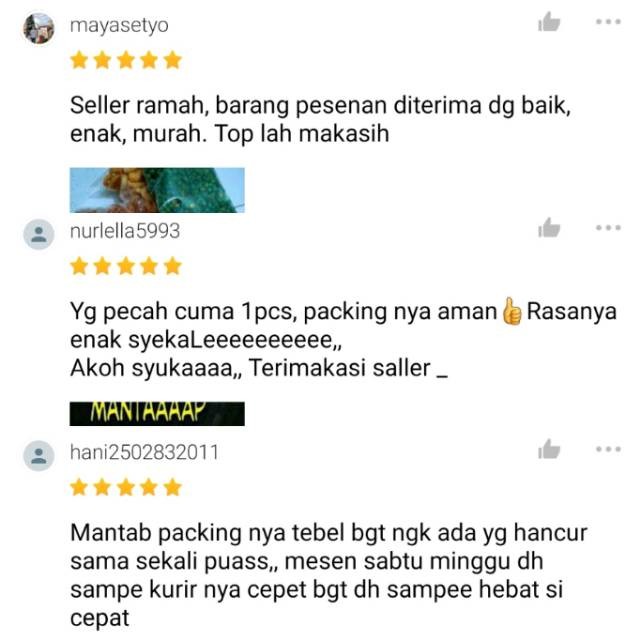Tap the five-star rating of hani2502832011
The width and height of the screenshot is (640, 640).
pos(126,488)
